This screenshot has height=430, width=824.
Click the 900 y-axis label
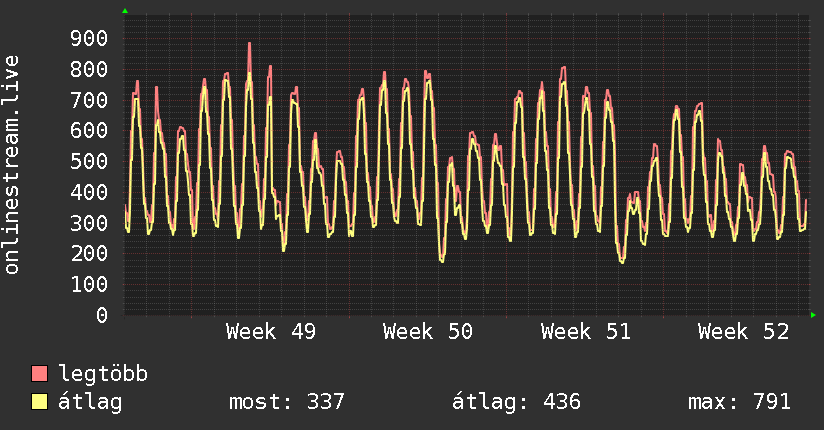(89, 38)
